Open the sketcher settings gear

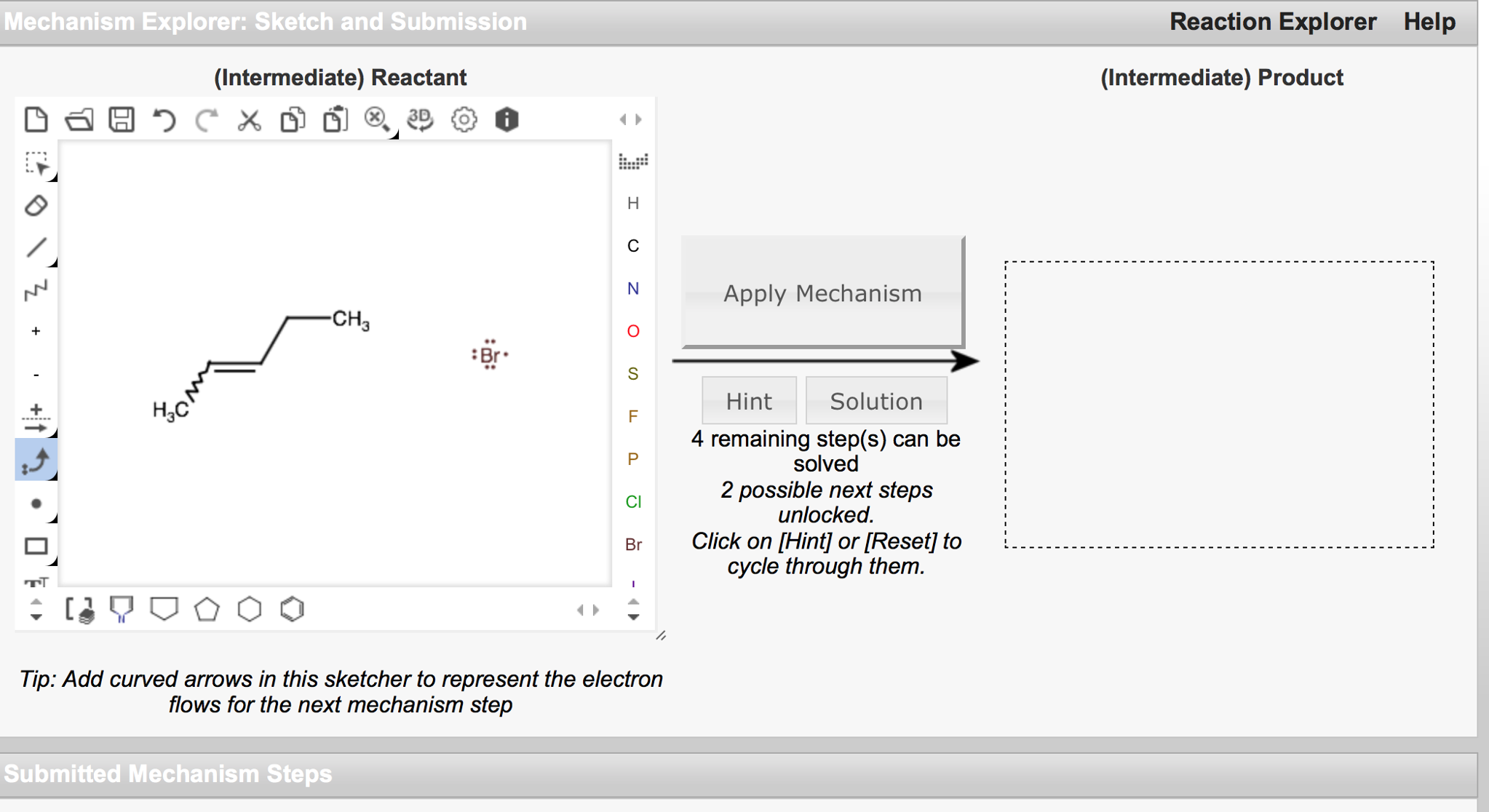point(464,120)
